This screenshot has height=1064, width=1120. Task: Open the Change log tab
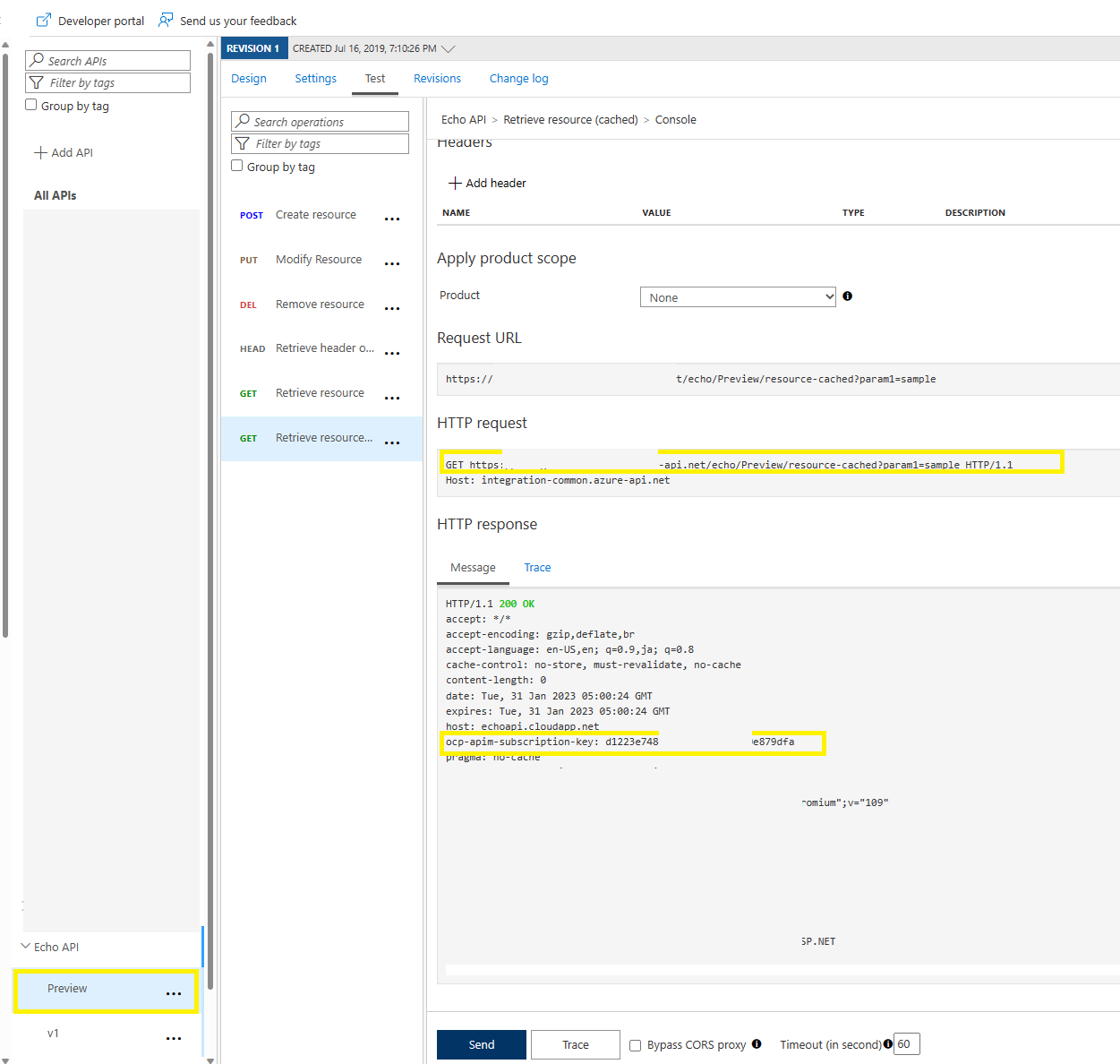tap(519, 79)
